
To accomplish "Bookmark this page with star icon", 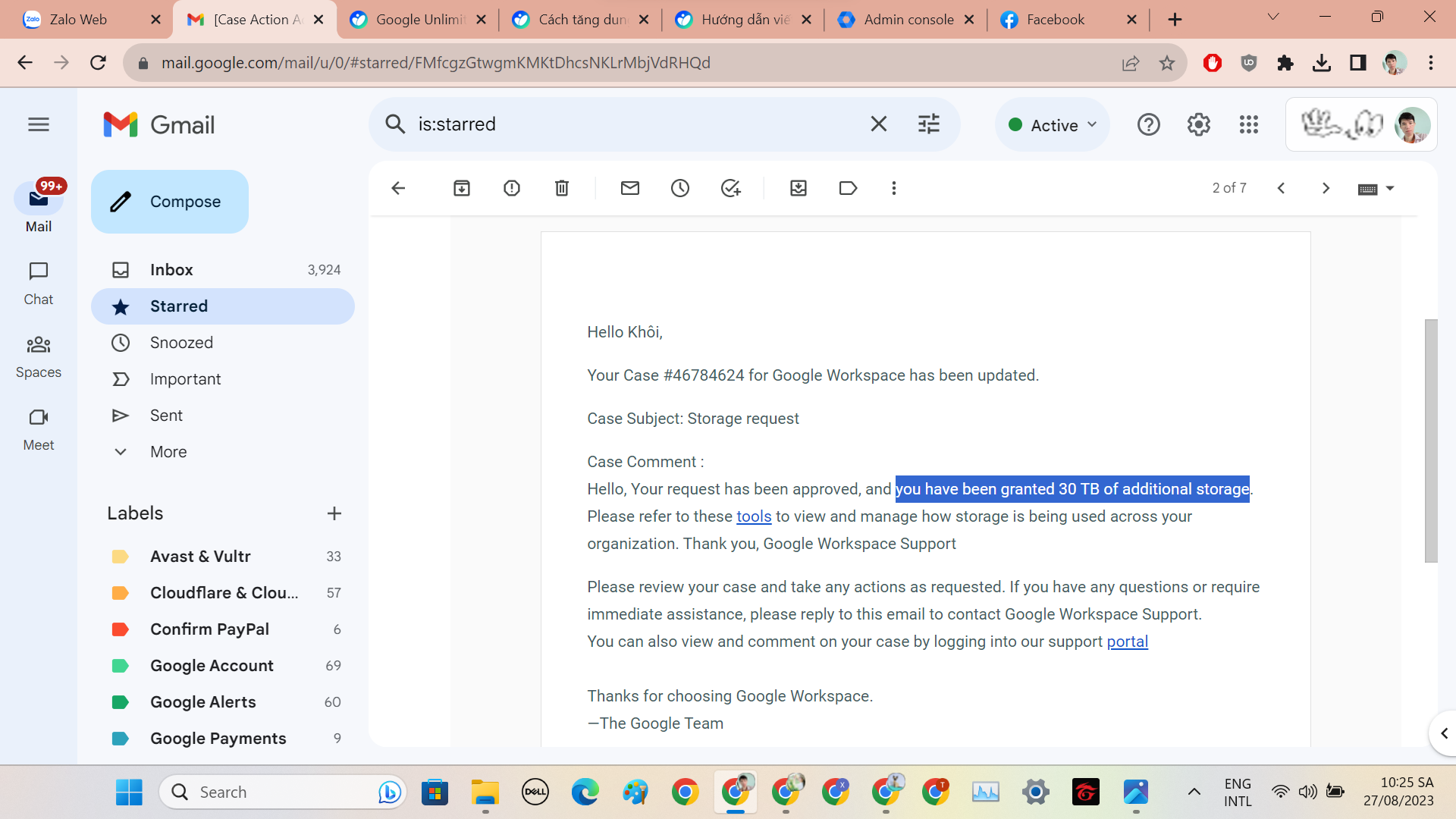I will click(1167, 63).
